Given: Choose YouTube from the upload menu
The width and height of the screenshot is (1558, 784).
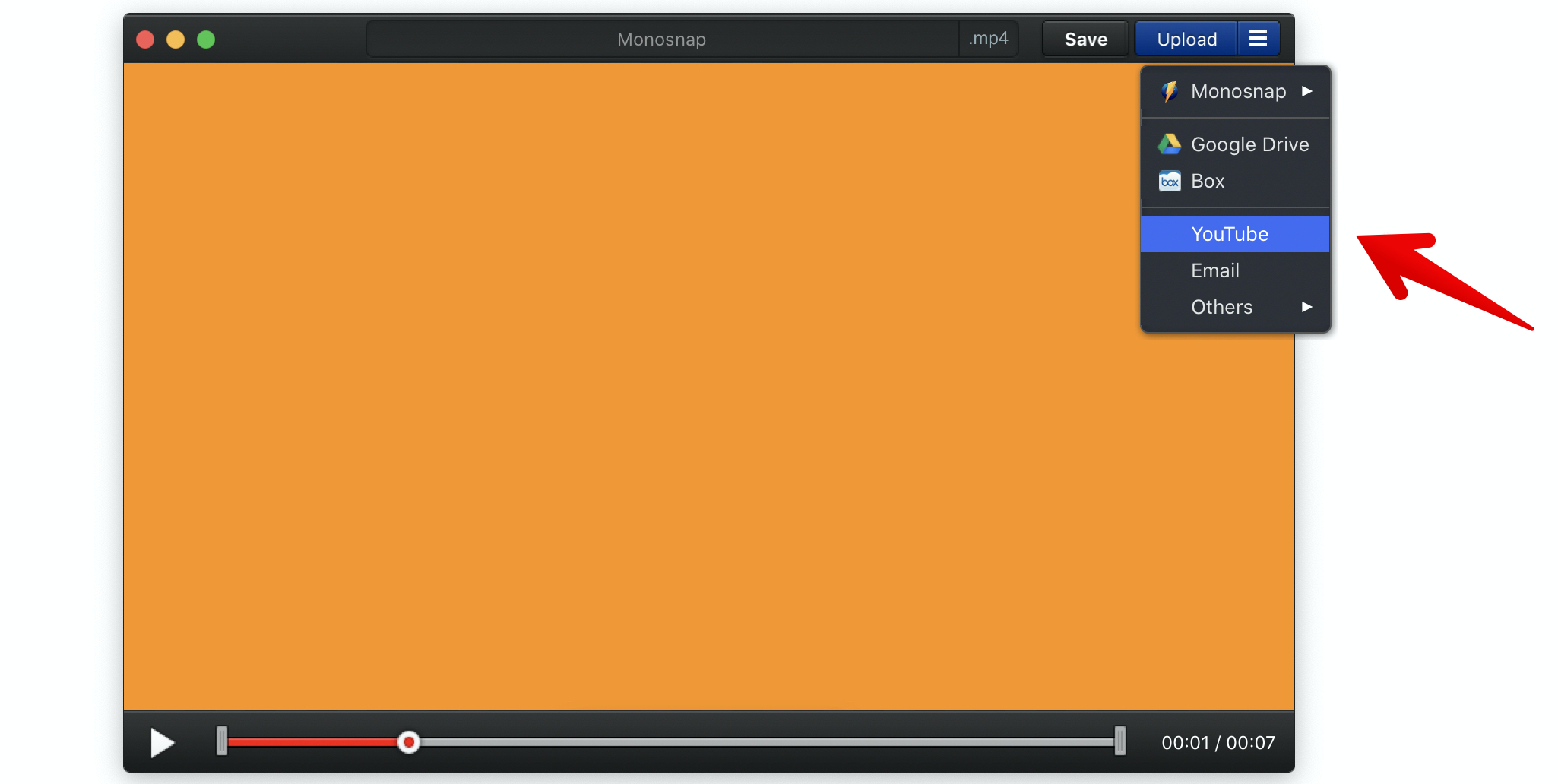Looking at the screenshot, I should 1229,234.
